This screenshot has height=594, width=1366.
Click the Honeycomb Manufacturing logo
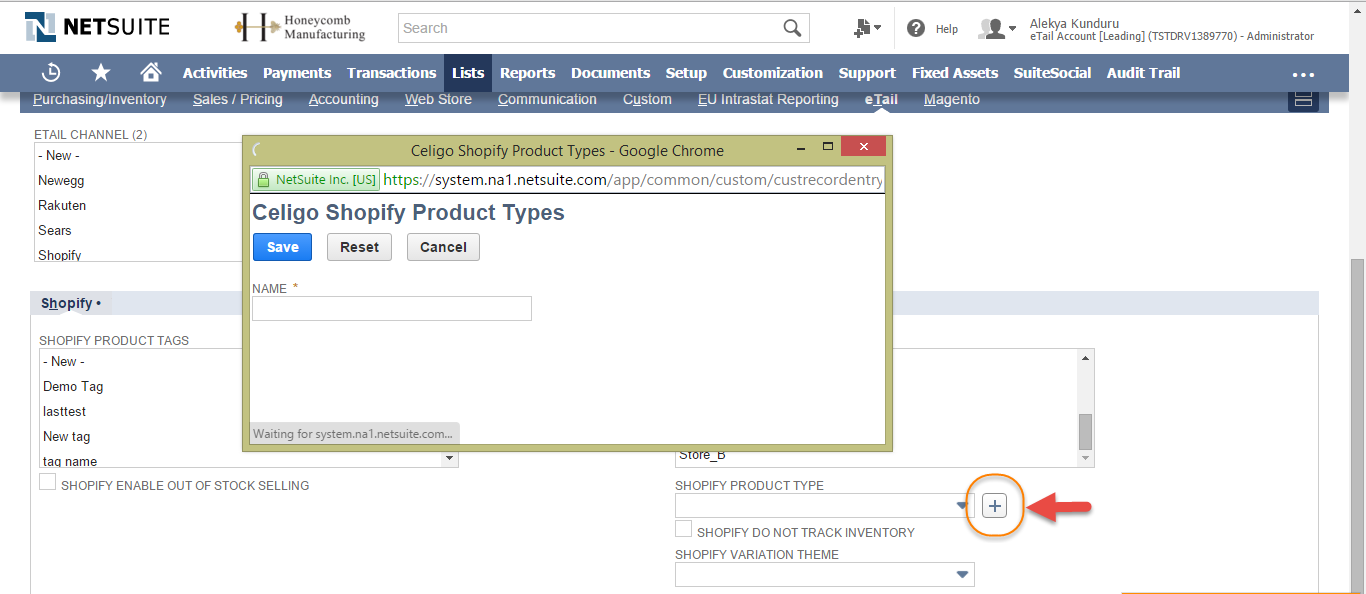coord(300,28)
